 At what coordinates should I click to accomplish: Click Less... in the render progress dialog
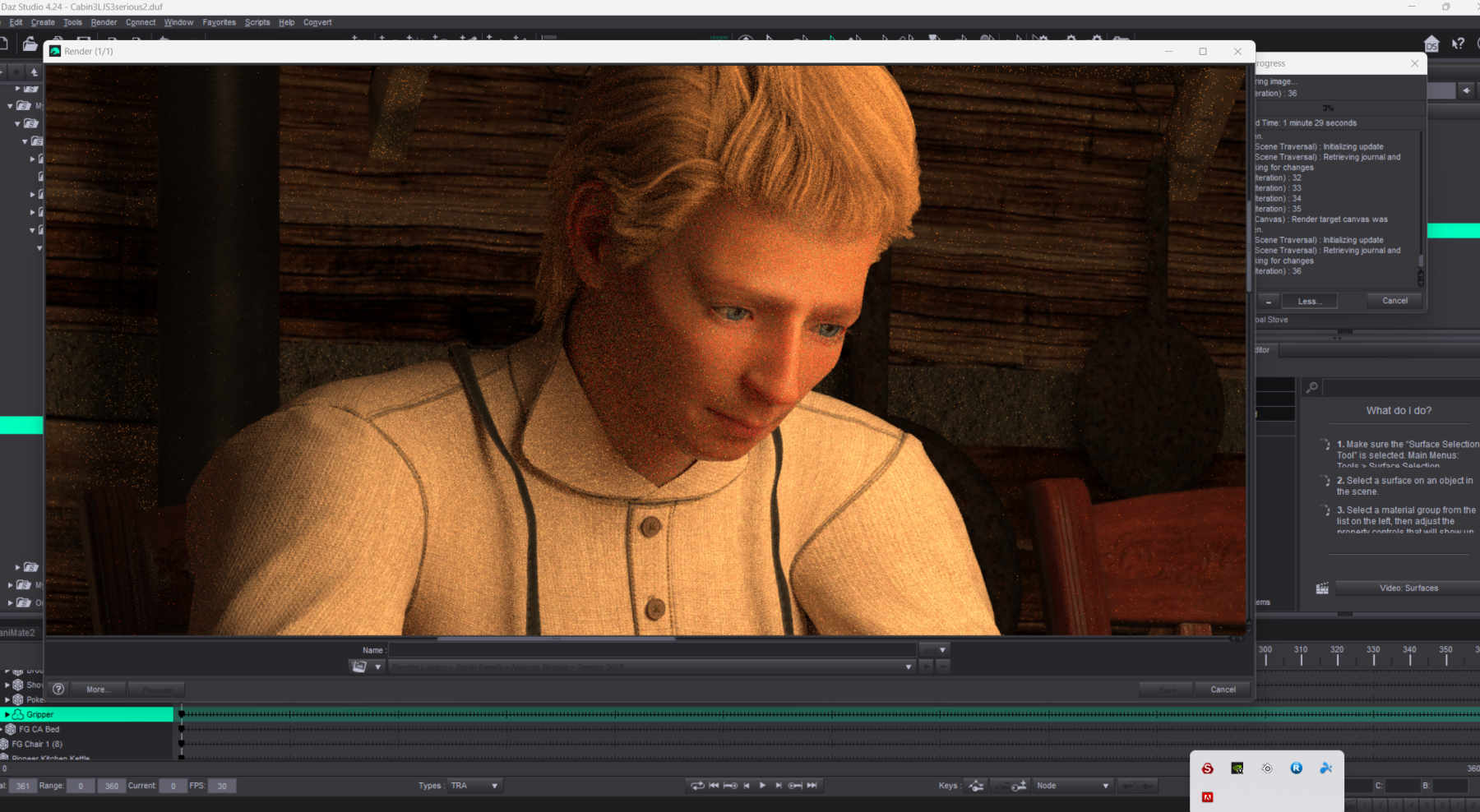(x=1310, y=302)
